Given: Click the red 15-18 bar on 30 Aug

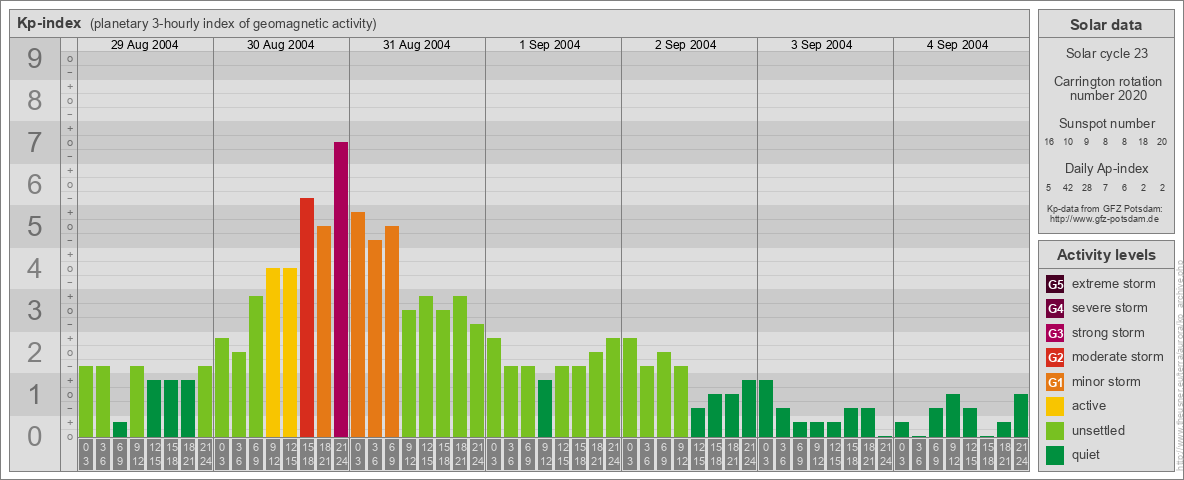Looking at the screenshot, I should click(307, 317).
